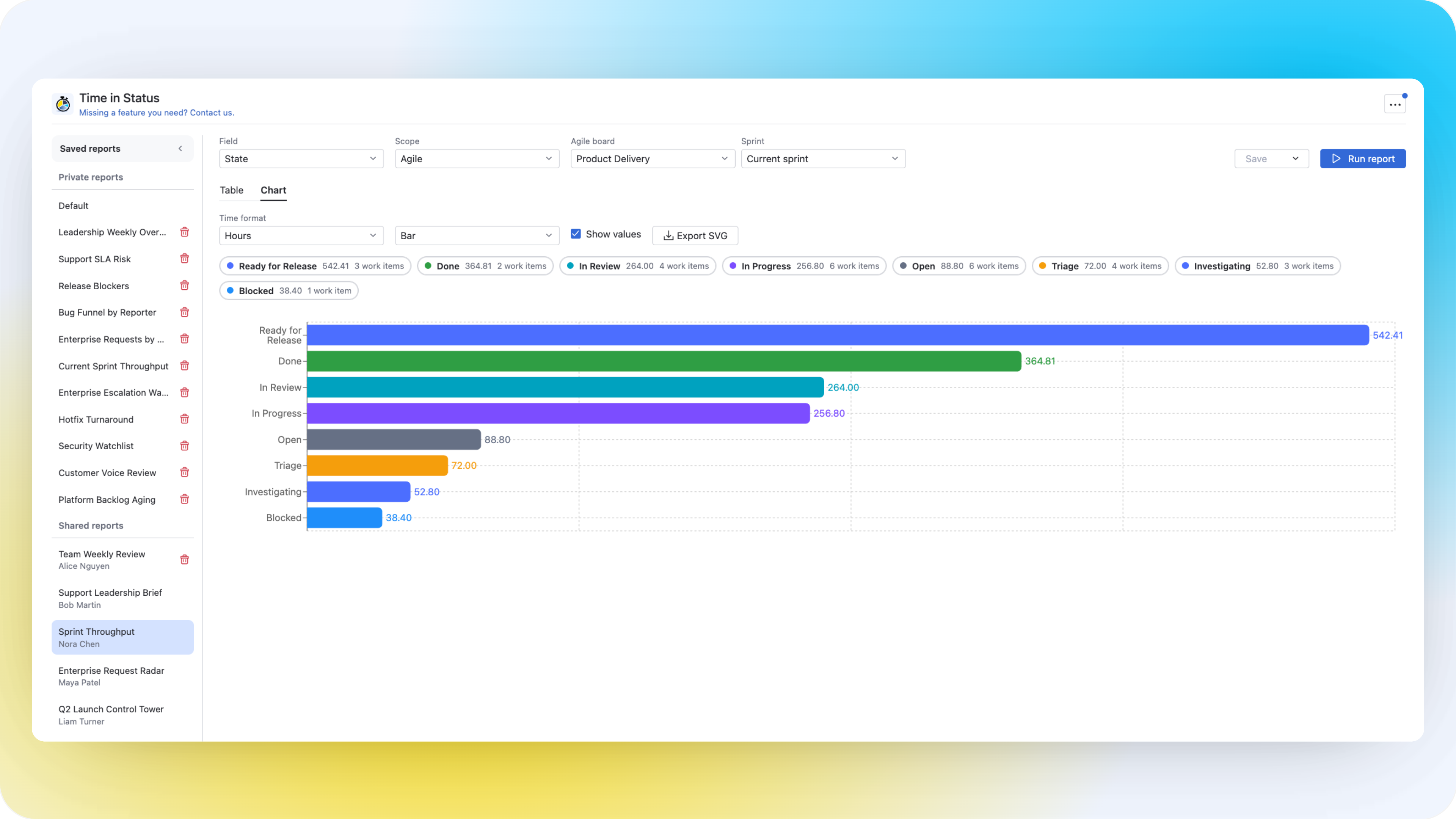Uncheck the Show values checkbox
This screenshot has width=1456, height=819.
coord(576,234)
